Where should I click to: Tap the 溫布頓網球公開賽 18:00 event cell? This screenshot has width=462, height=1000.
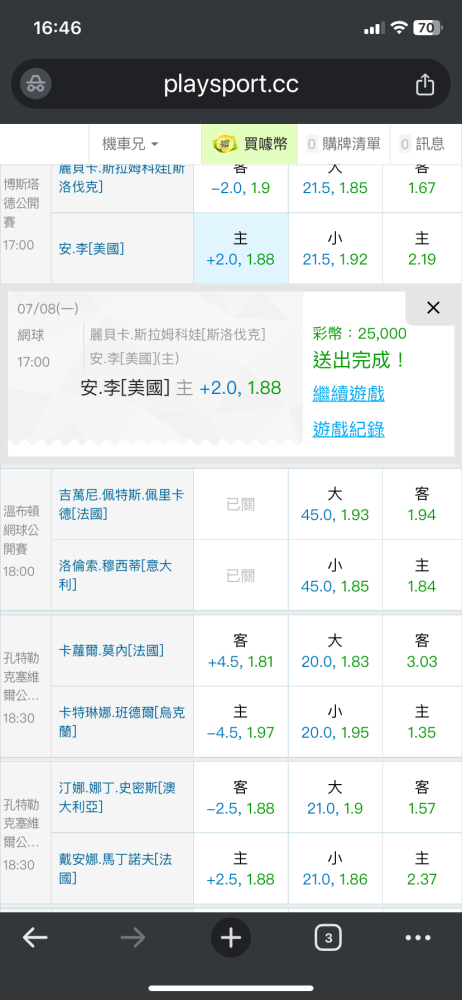click(26, 540)
